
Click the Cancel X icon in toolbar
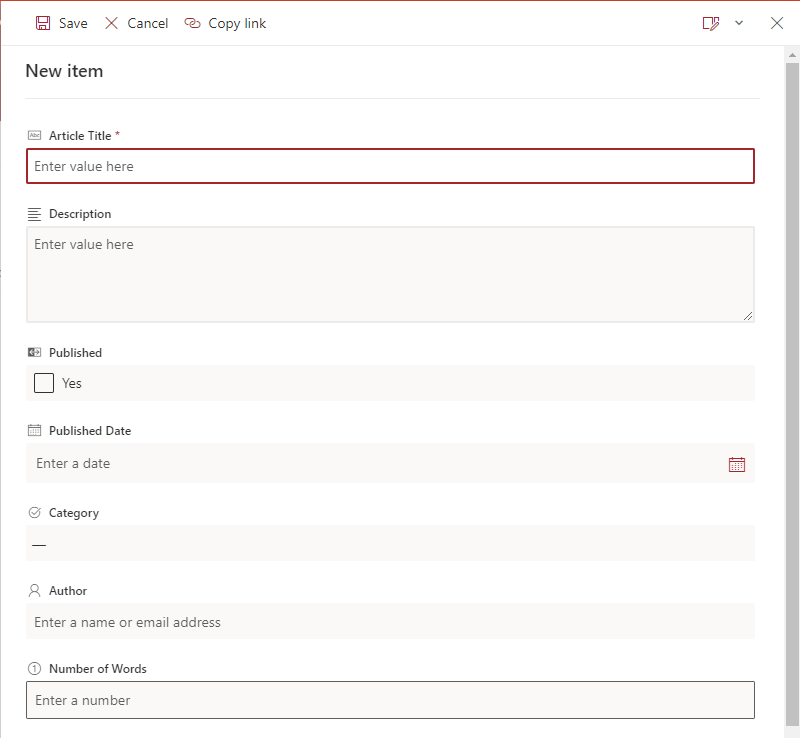111,23
